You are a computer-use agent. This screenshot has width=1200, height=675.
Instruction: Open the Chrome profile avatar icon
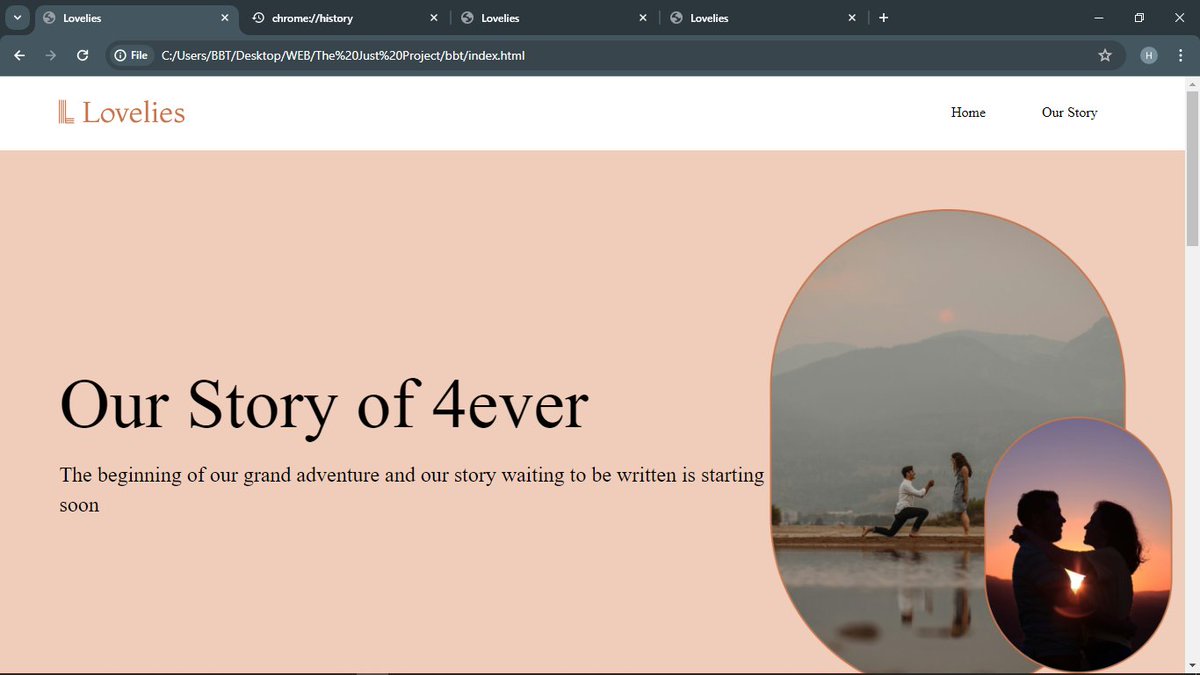(x=1148, y=55)
